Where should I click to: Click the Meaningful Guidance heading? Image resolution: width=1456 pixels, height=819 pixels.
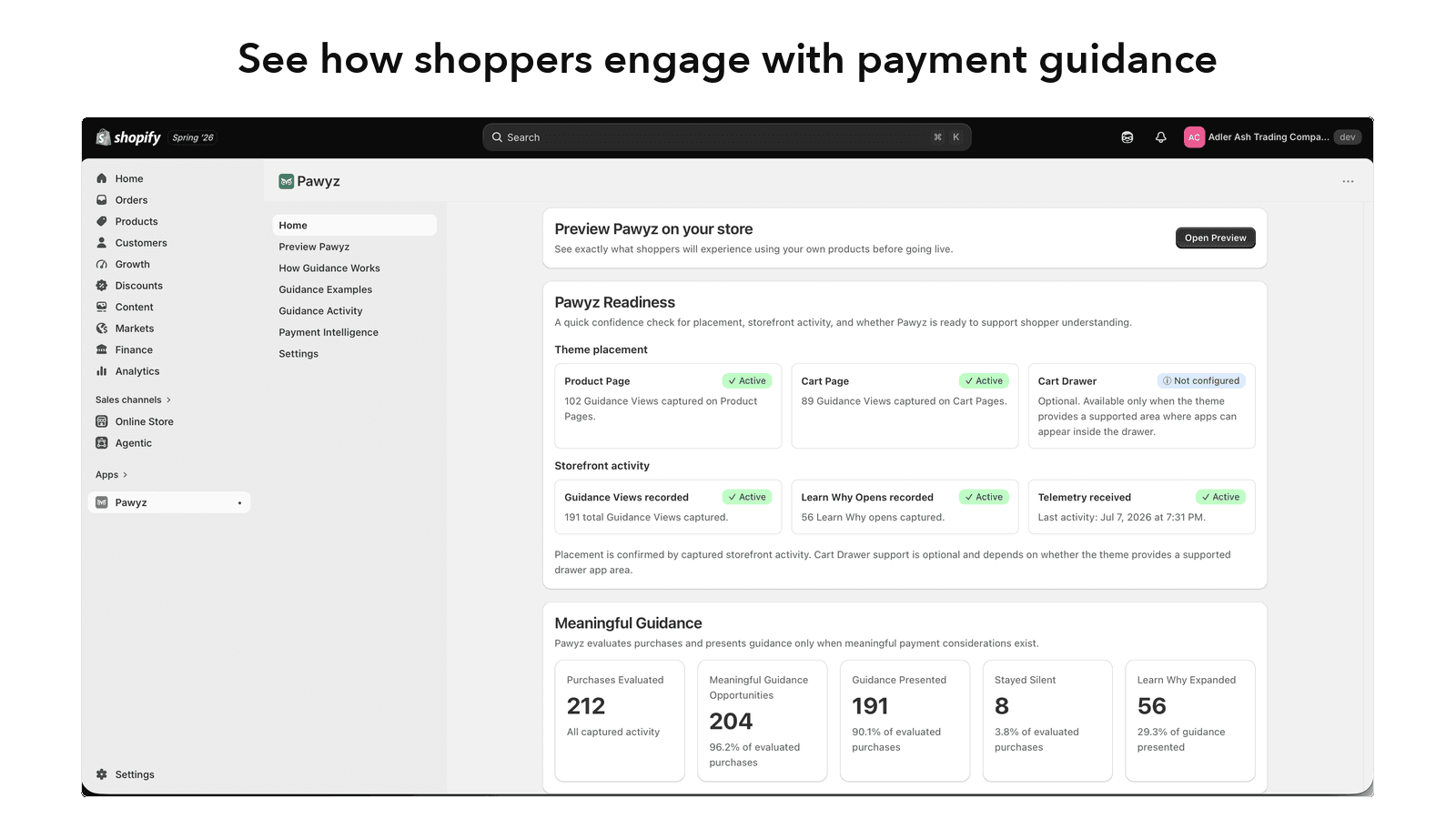coord(628,623)
